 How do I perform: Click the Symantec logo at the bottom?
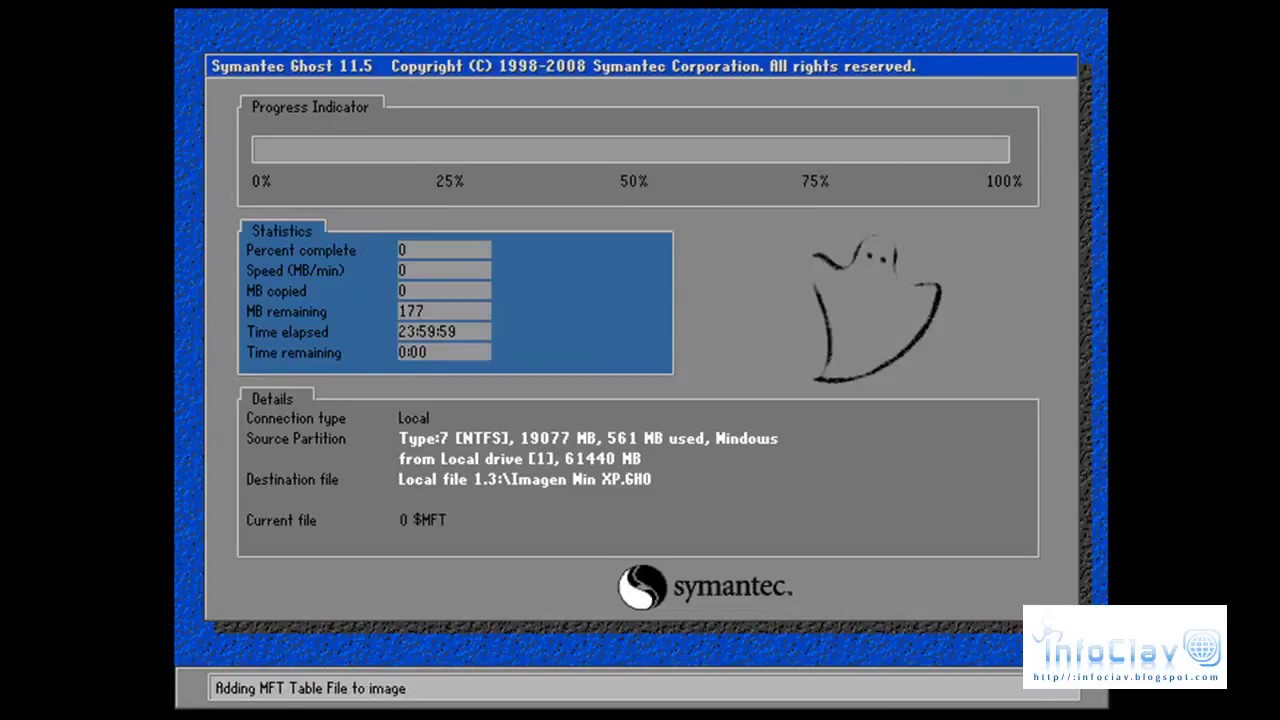705,587
